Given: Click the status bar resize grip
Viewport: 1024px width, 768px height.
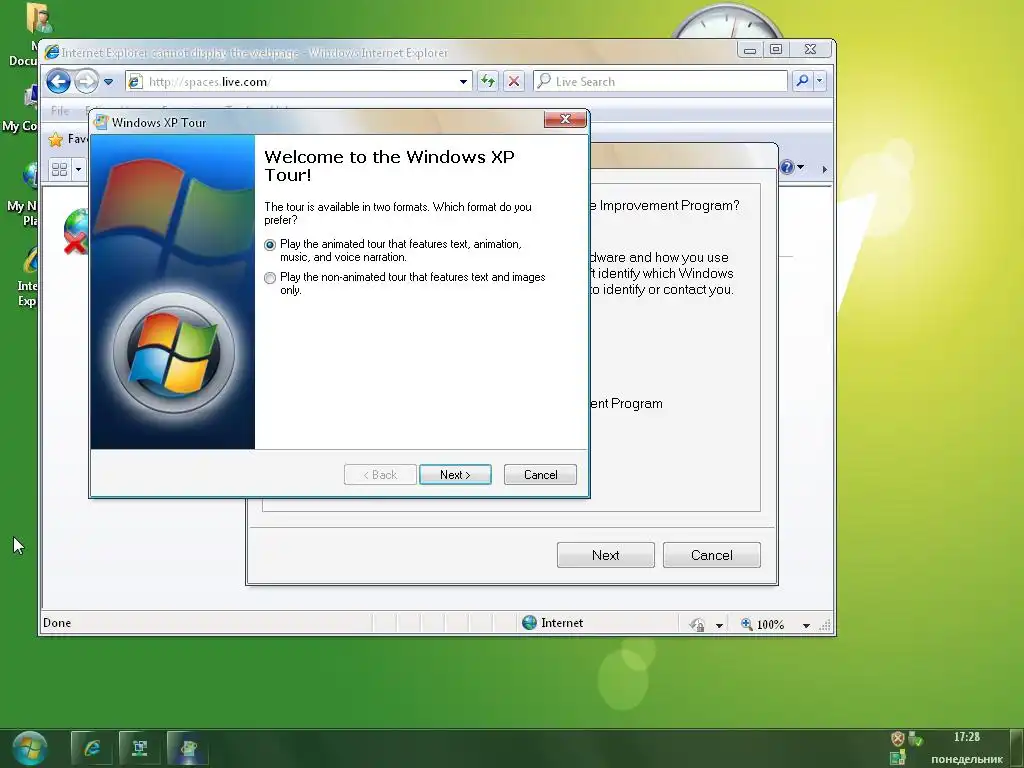Looking at the screenshot, I should pyautogui.click(x=825, y=625).
